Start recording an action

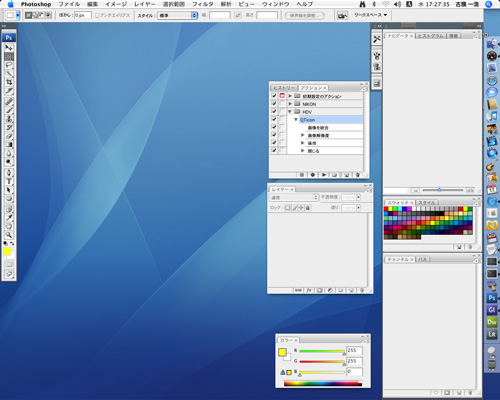[x=313, y=175]
